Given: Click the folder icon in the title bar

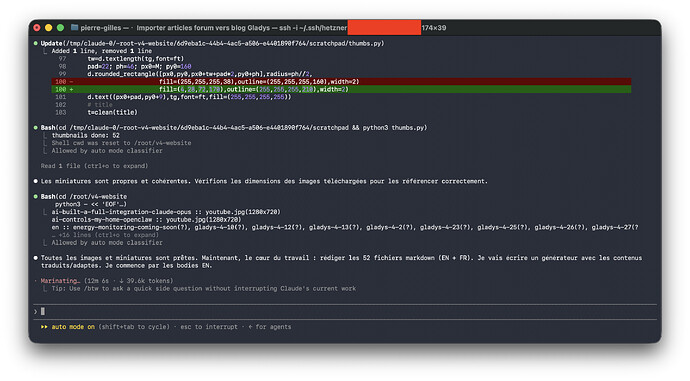Looking at the screenshot, I should click(74, 28).
